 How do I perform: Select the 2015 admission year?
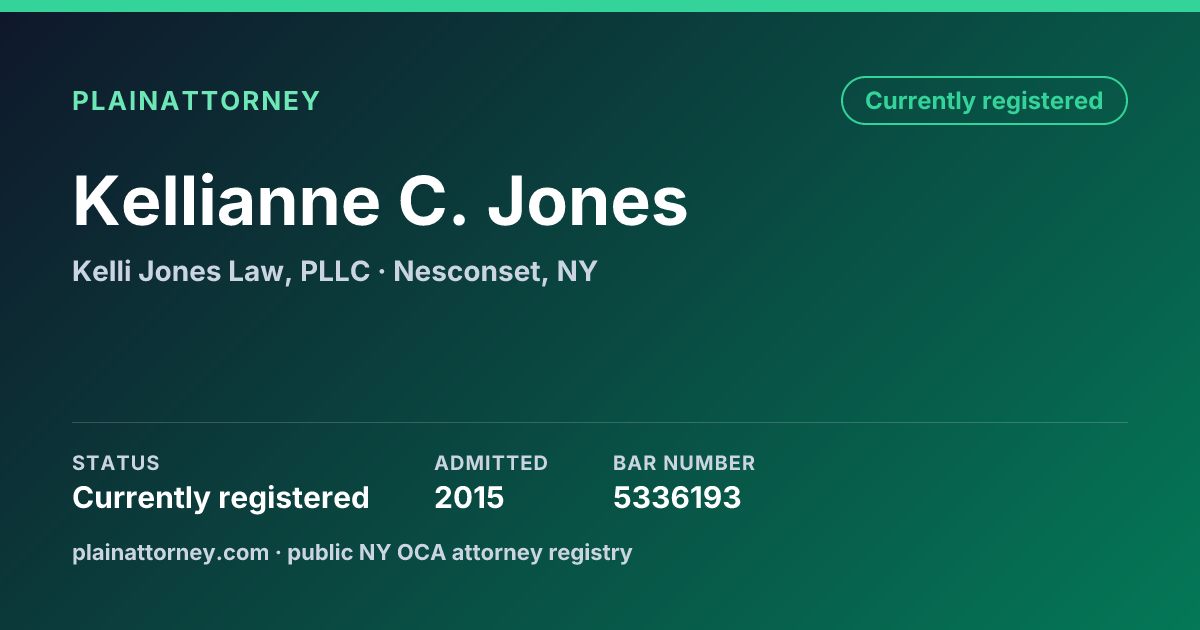point(469,497)
